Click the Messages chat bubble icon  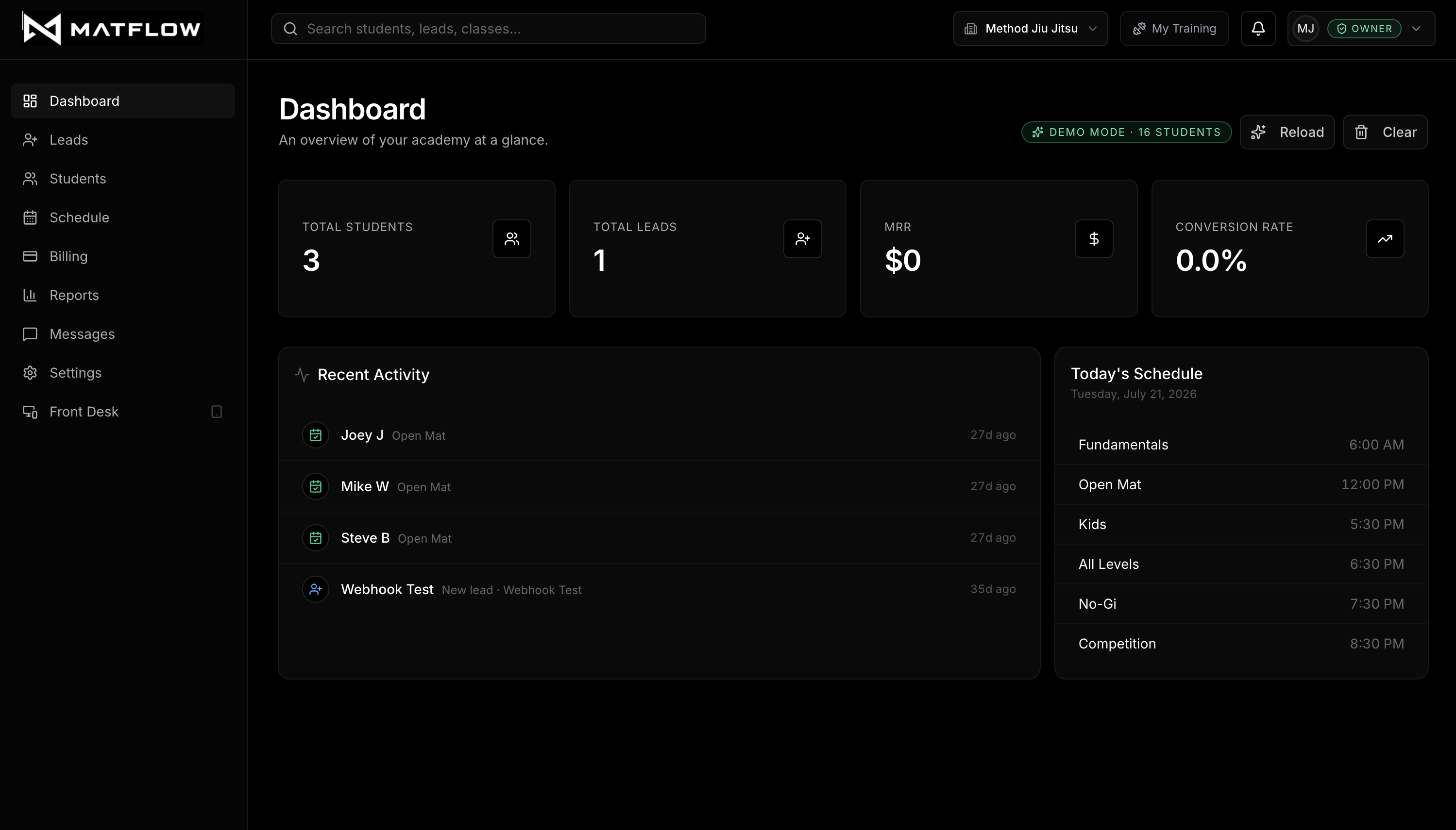coord(30,333)
